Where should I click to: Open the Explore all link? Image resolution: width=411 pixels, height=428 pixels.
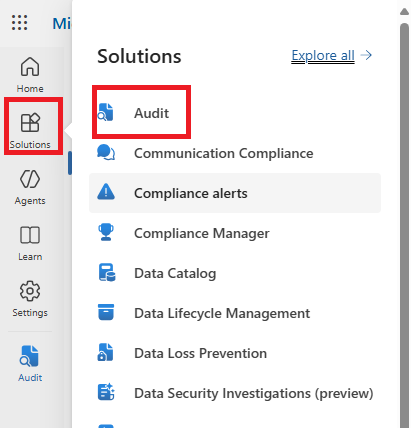pos(323,56)
